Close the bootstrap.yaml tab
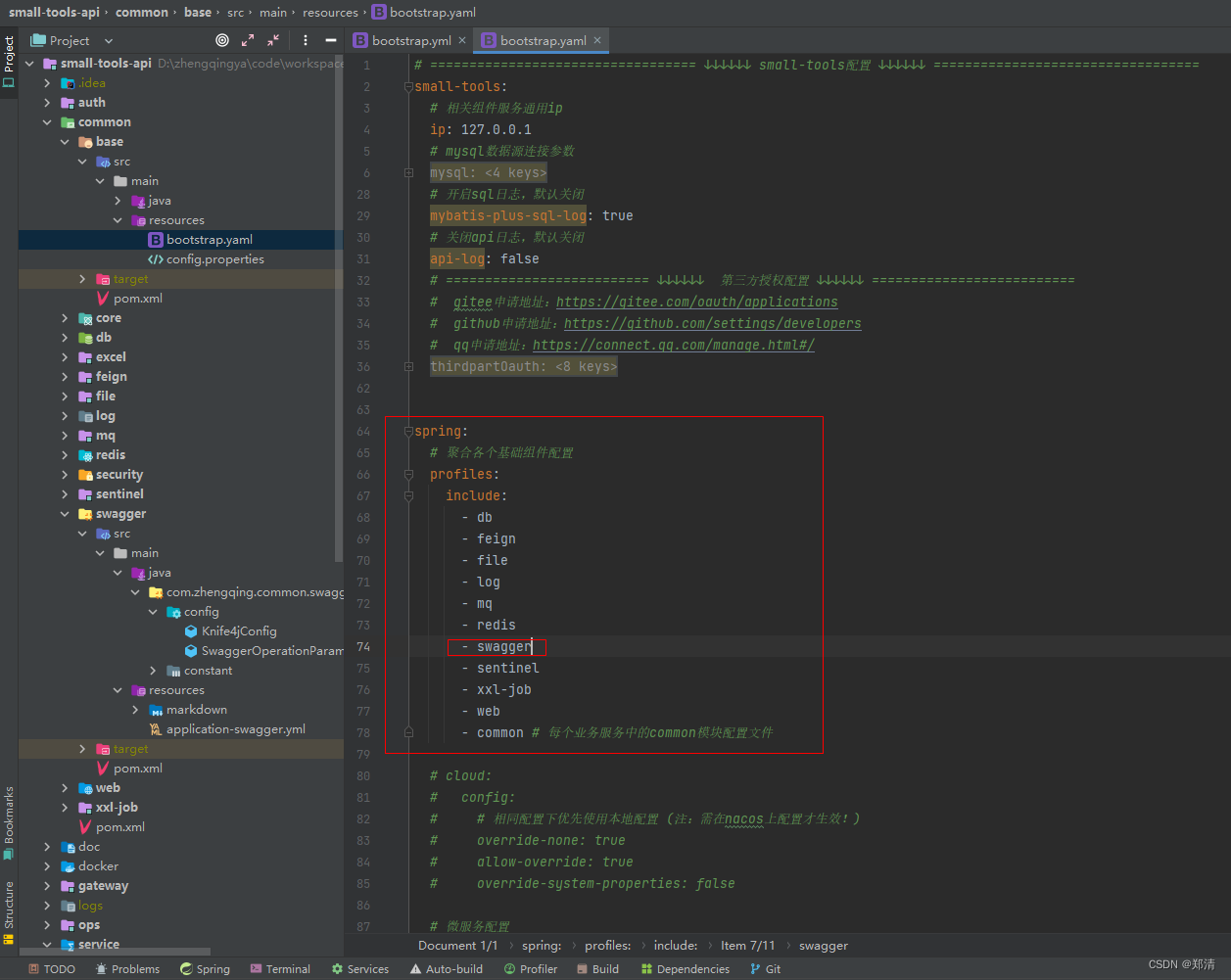 tap(597, 40)
